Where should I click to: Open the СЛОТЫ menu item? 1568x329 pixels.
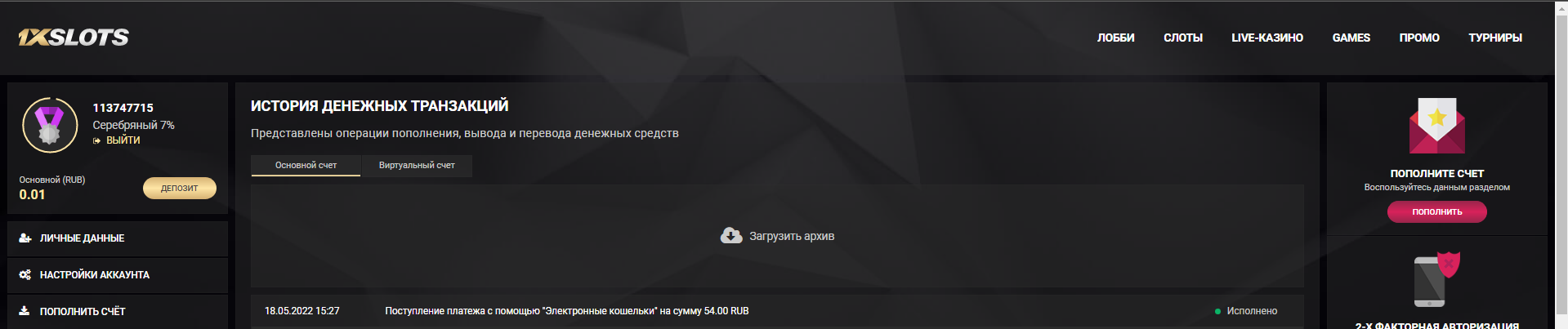point(1182,38)
